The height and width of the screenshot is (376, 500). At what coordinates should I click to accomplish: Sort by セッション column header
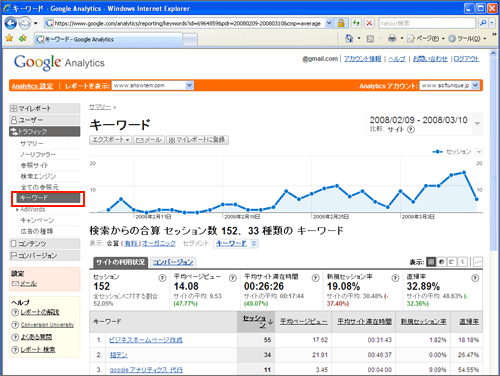click(256, 322)
